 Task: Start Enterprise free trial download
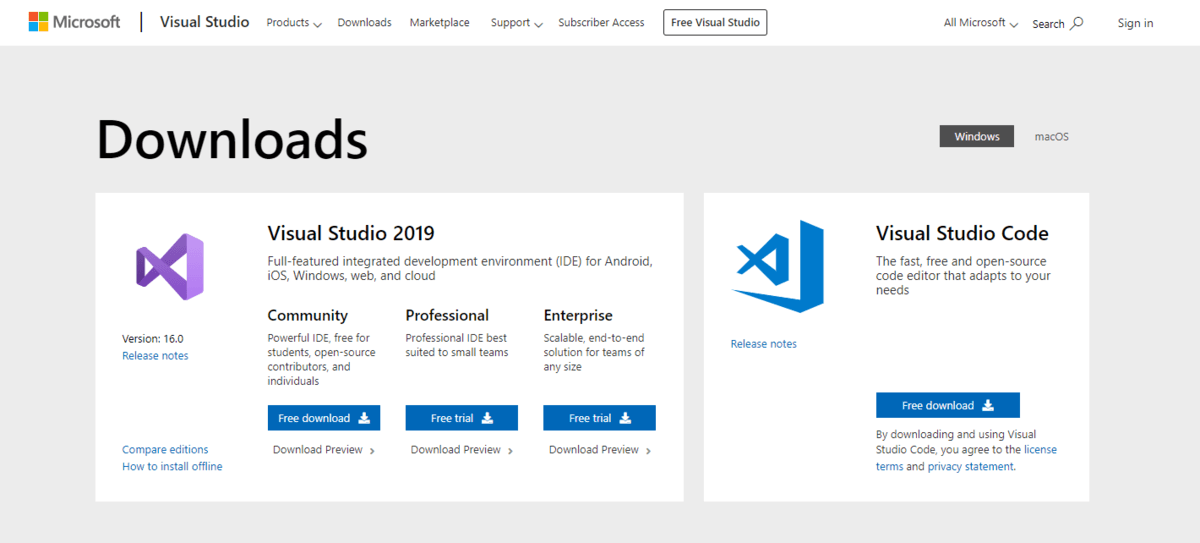pos(600,418)
